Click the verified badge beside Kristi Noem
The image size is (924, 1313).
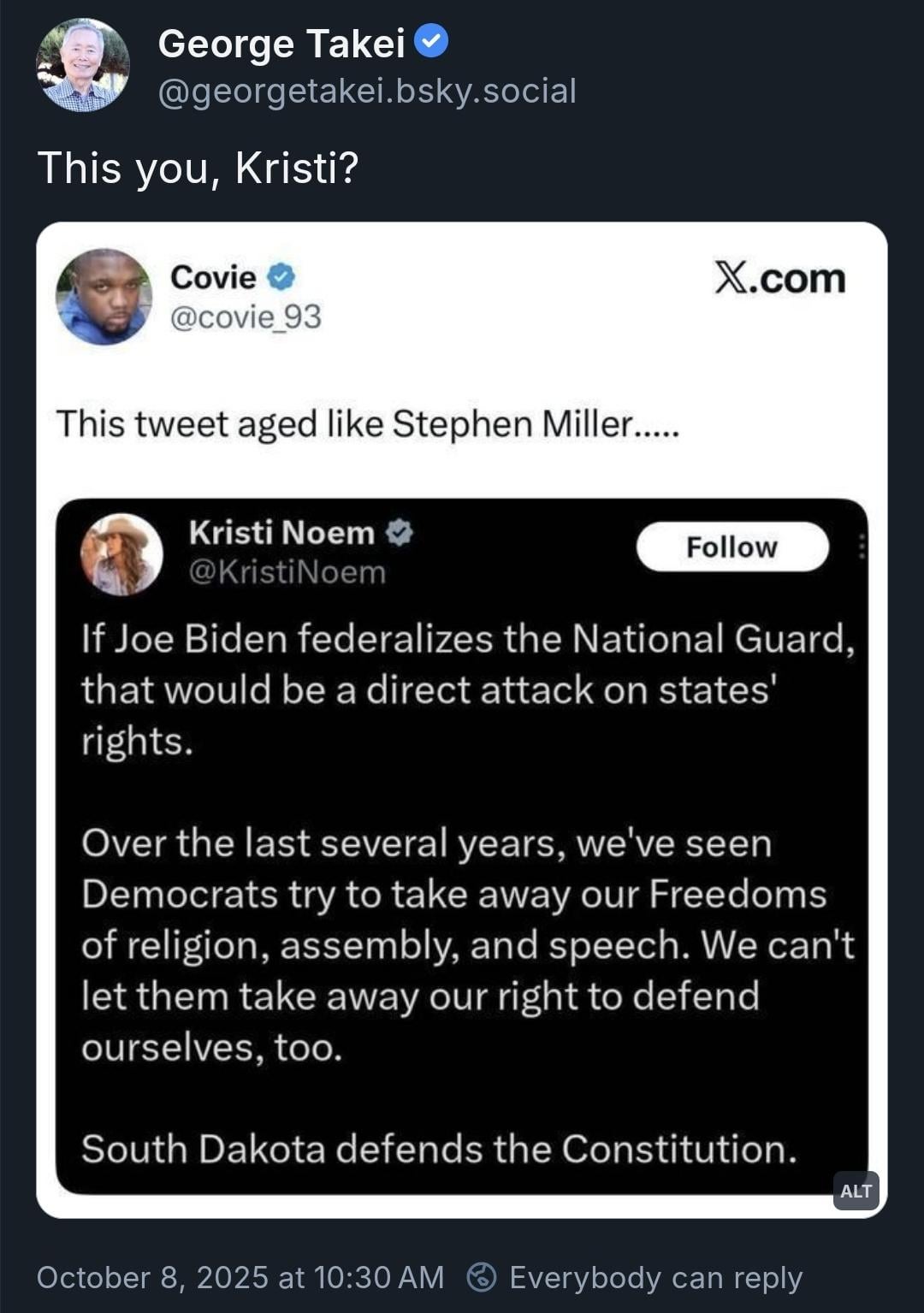pos(399,533)
